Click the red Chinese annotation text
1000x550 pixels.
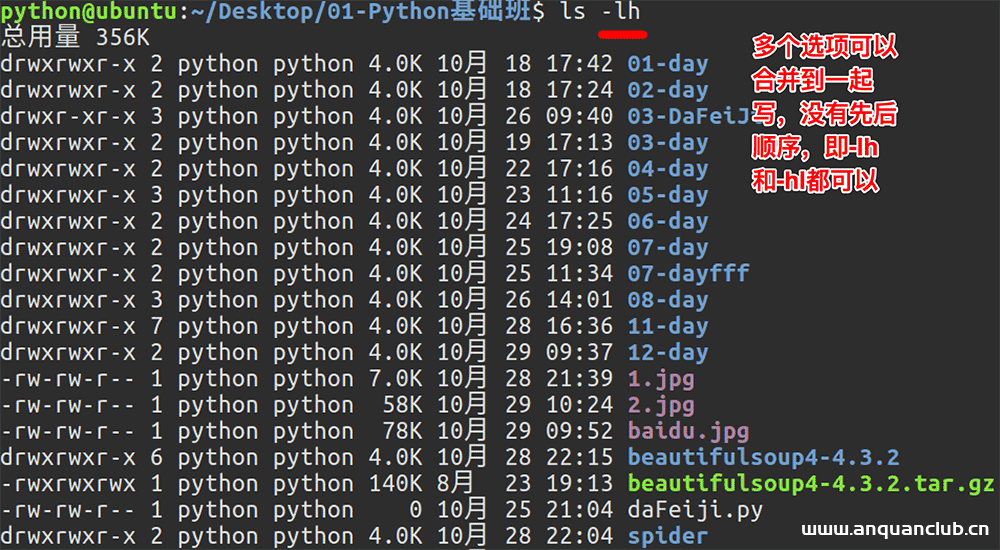click(824, 114)
